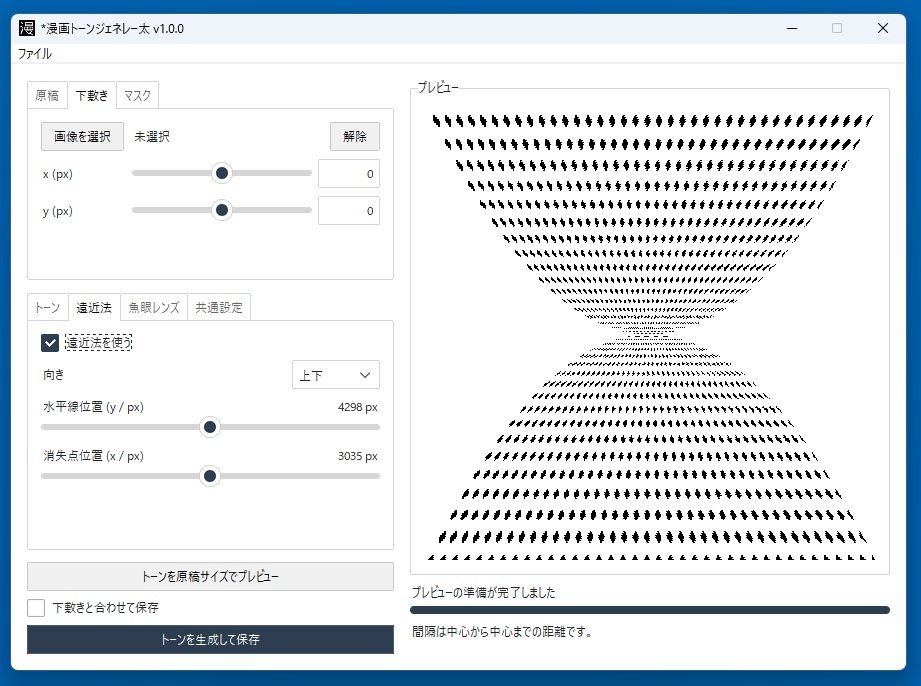Select the 下敷き tab
Image resolution: width=921 pixels, height=686 pixels.
pyautogui.click(x=92, y=95)
